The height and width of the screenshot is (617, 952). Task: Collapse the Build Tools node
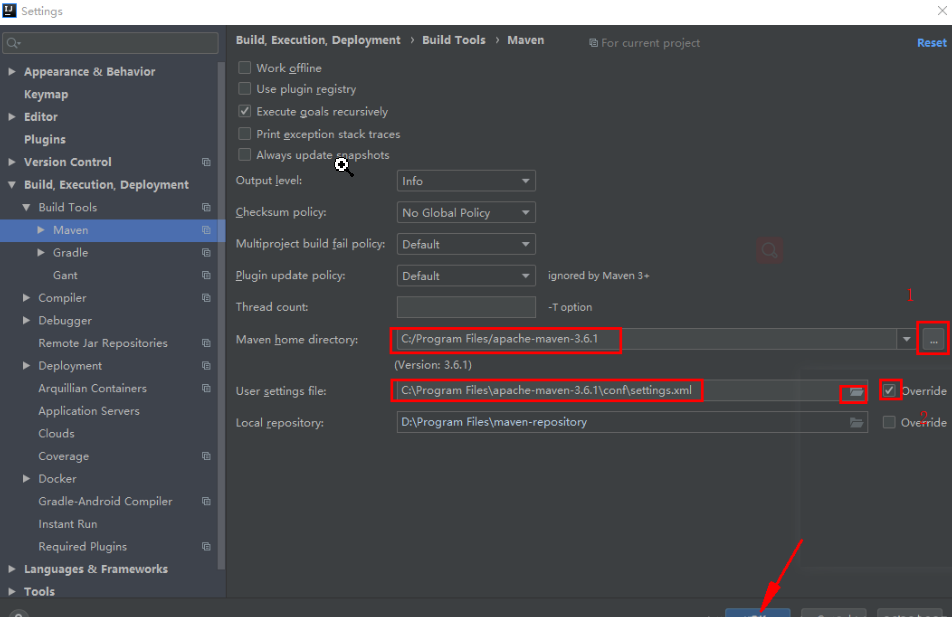point(26,207)
